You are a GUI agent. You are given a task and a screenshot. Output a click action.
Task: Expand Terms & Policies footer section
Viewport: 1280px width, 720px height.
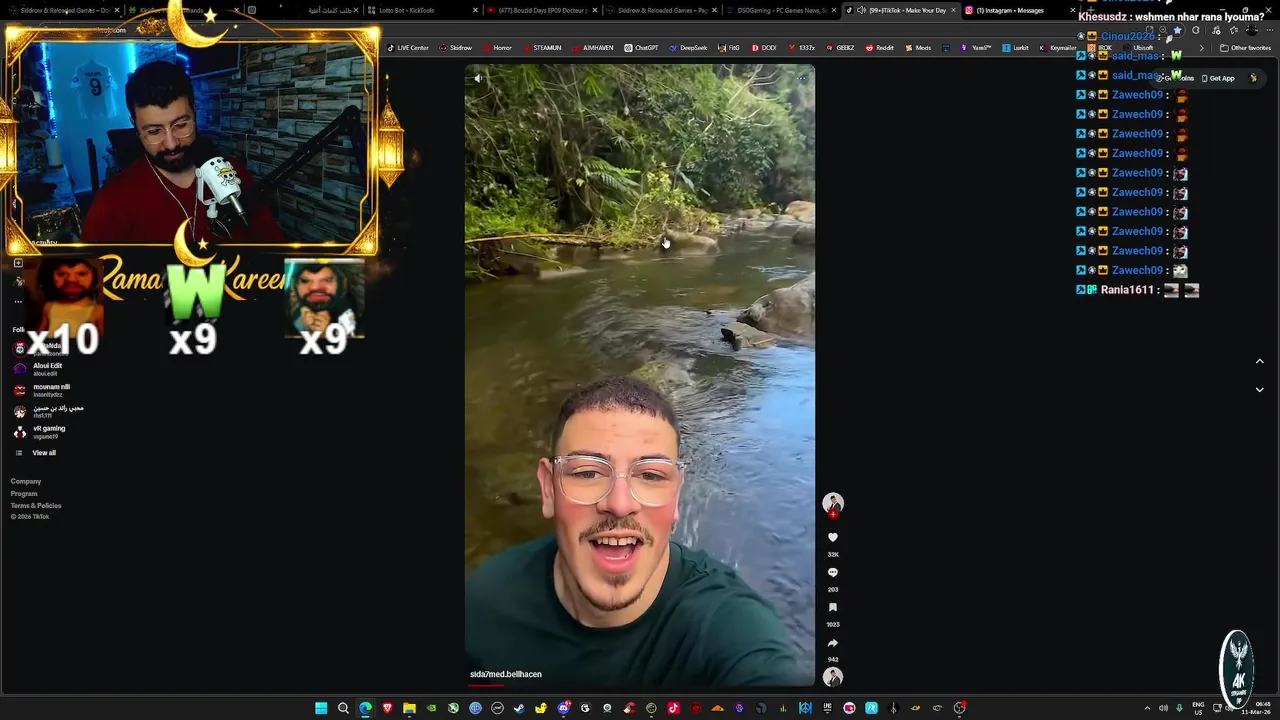click(x=36, y=505)
